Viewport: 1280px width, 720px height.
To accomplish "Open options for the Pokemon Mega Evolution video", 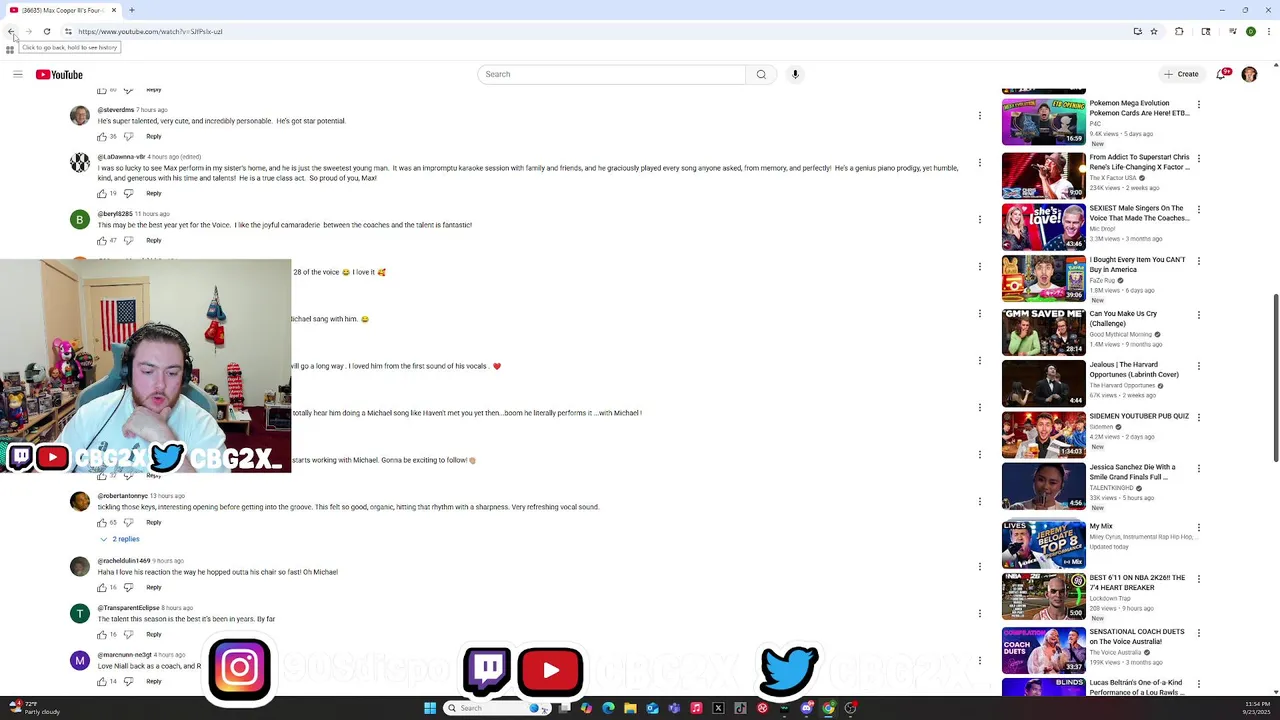I will point(1198,104).
